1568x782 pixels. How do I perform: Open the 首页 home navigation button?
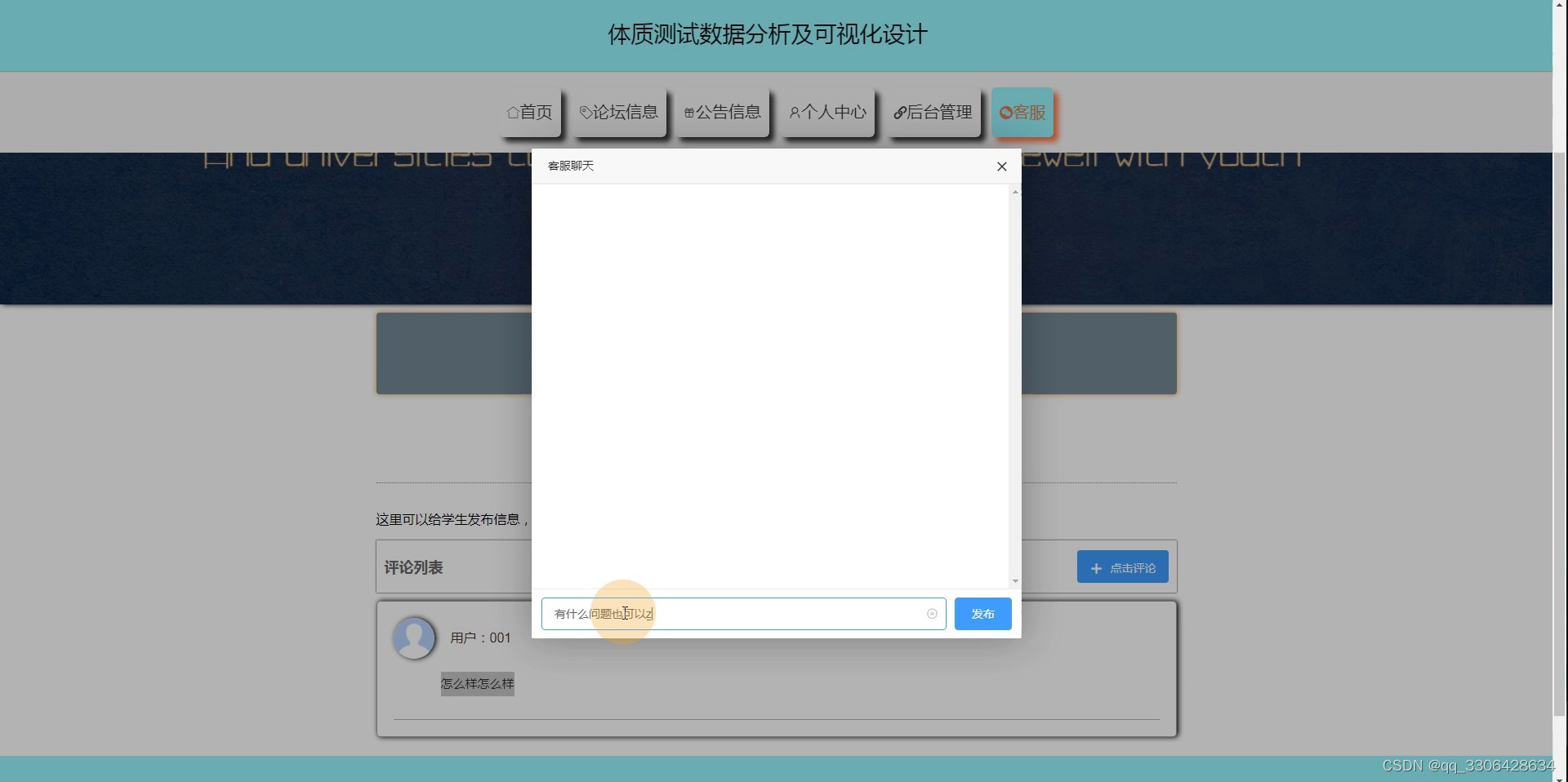click(530, 112)
